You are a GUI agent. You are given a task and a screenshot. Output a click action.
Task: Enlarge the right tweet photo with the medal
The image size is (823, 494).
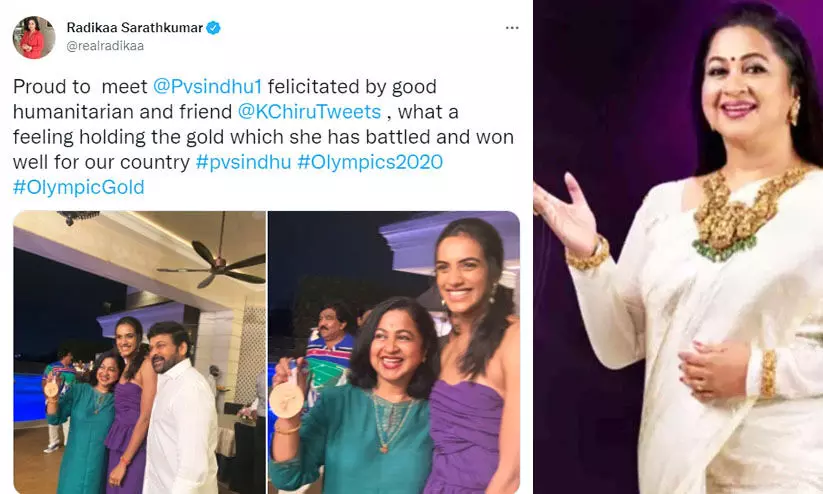(x=394, y=352)
